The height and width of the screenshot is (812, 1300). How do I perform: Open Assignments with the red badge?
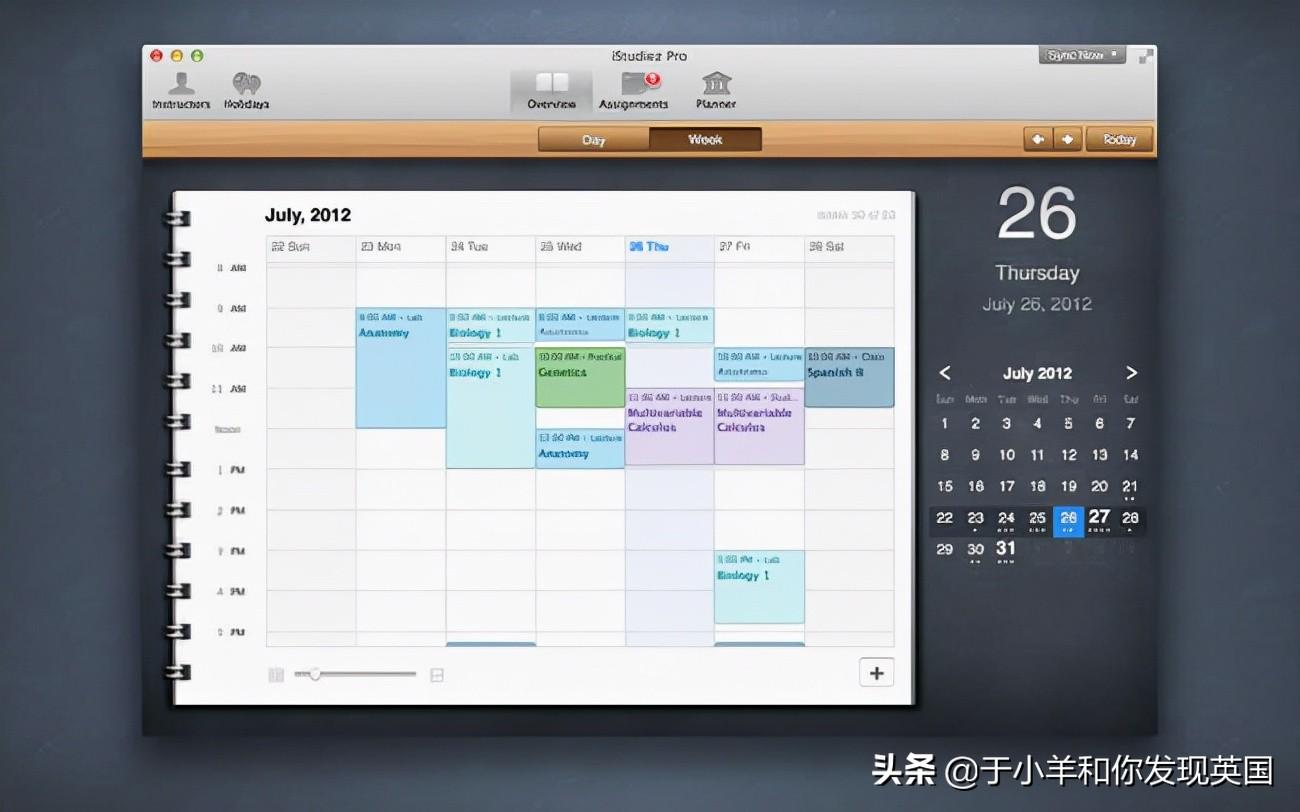[633, 90]
